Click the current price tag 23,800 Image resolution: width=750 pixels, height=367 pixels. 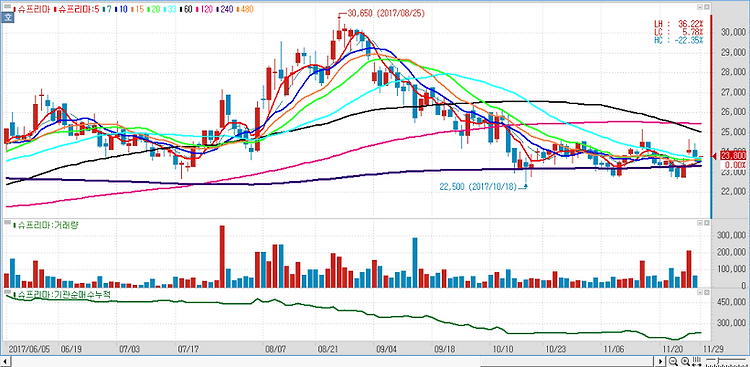pos(732,155)
